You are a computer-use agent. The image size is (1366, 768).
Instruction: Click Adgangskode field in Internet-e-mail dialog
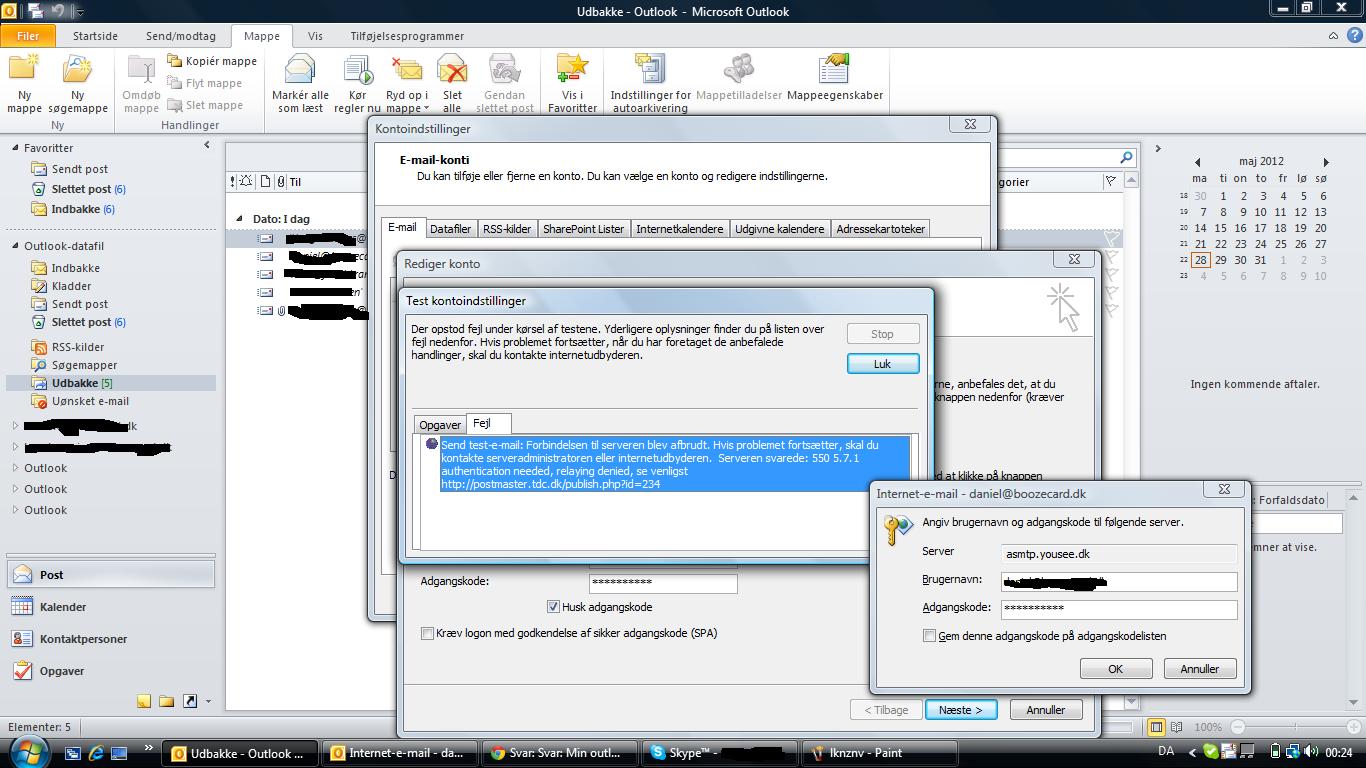click(x=1119, y=608)
